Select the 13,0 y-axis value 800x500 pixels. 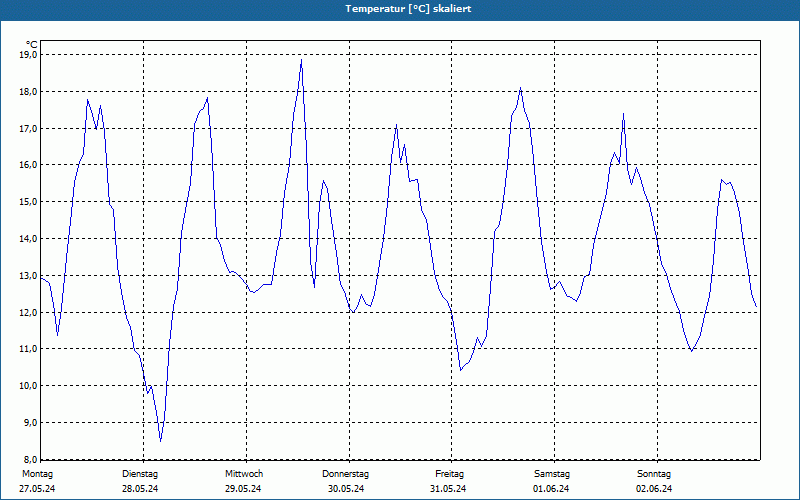pyautogui.click(x=29, y=276)
